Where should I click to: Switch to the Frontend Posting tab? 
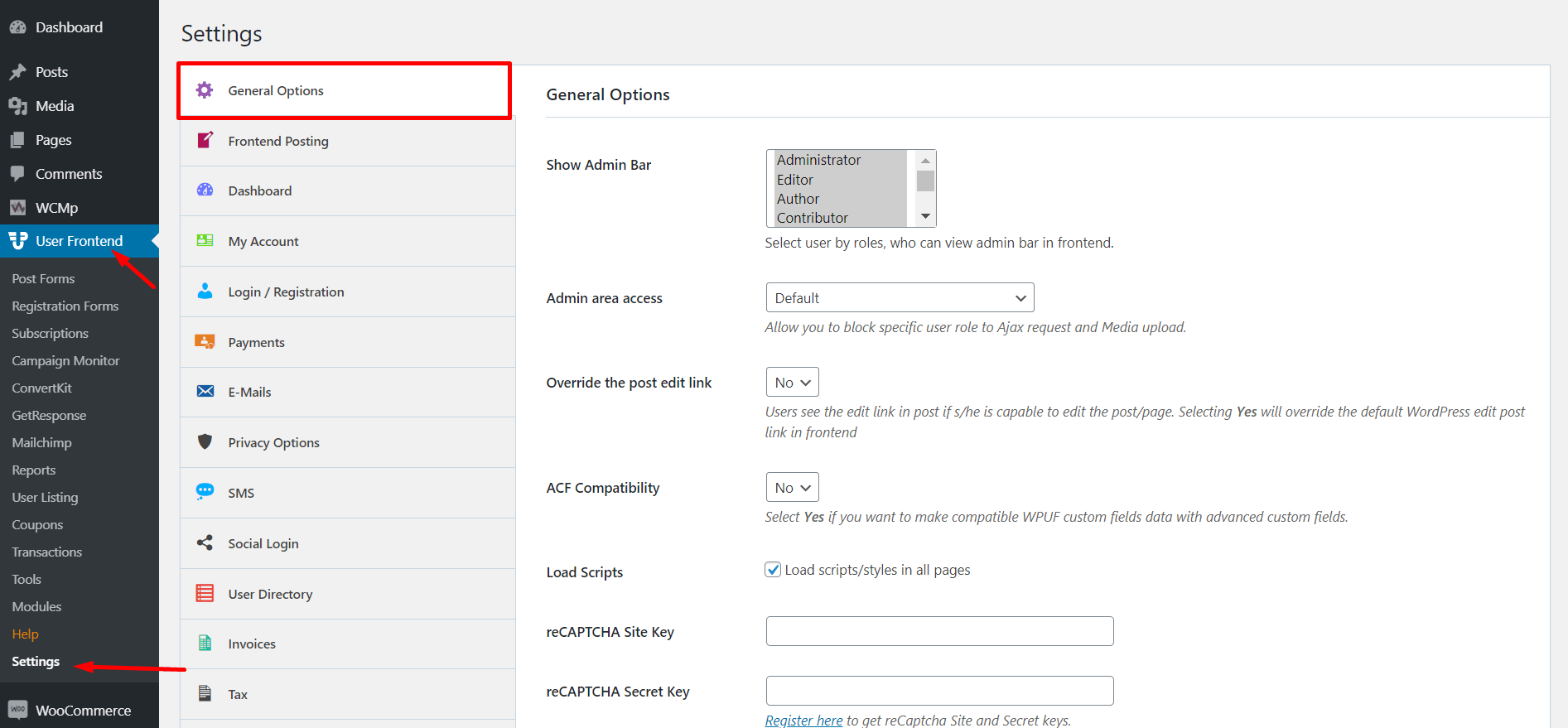(348, 141)
